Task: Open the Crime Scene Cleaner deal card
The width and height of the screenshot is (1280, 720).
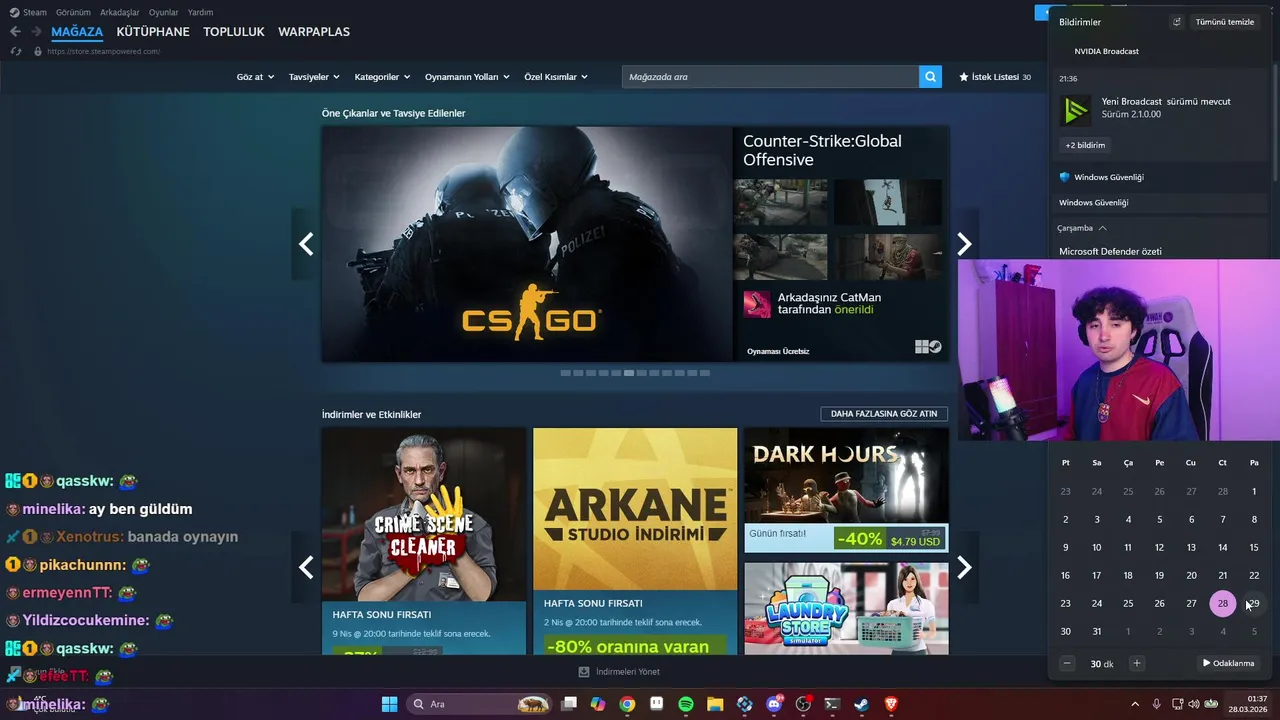Action: coord(424,542)
